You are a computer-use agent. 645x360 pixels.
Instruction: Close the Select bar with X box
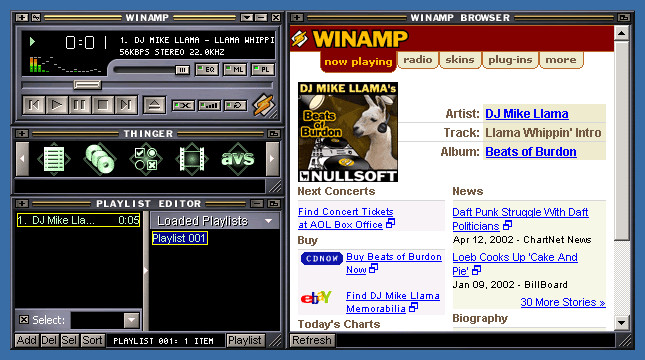(24, 320)
